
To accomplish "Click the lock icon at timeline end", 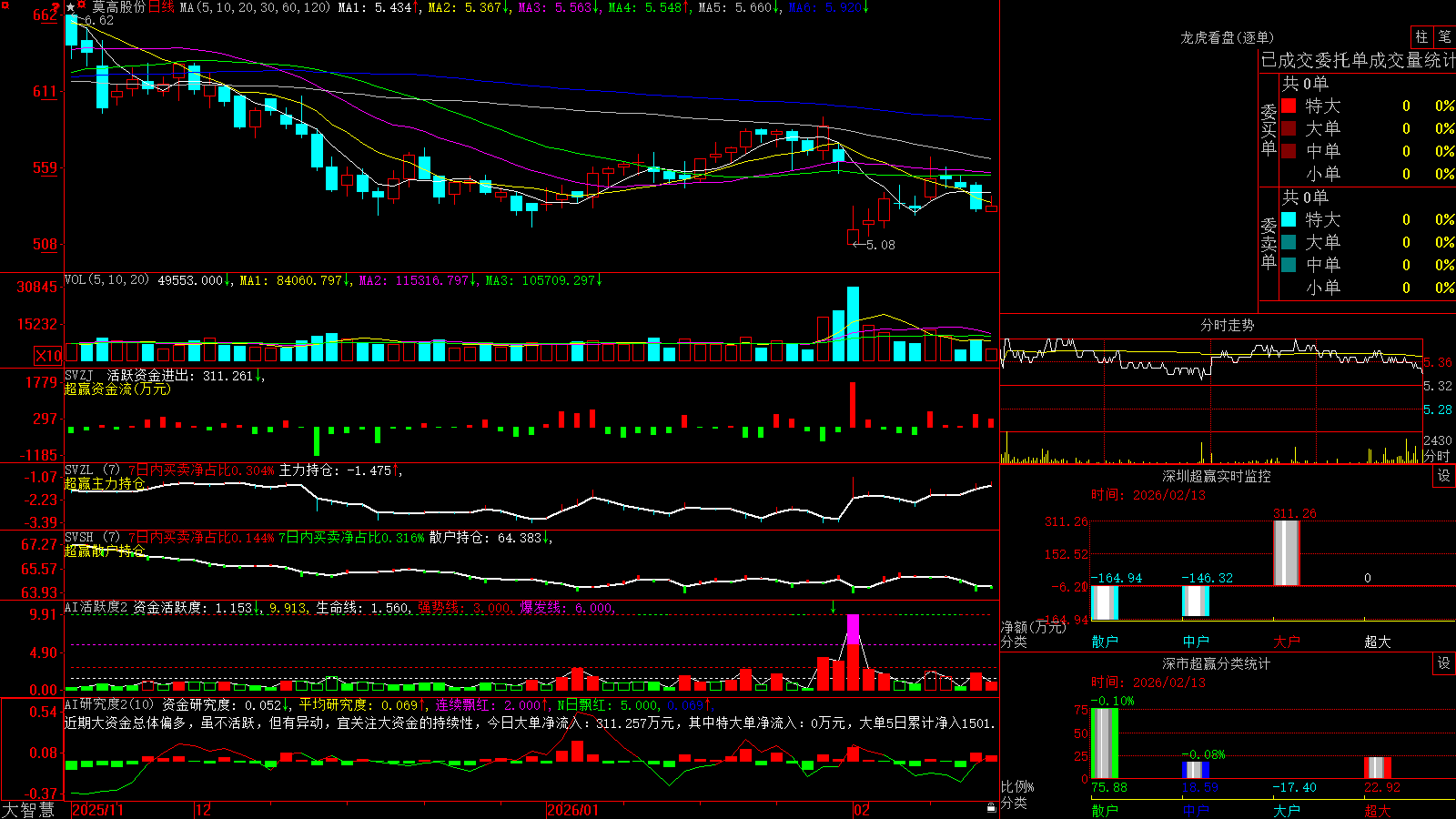I will pyautogui.click(x=991, y=808).
